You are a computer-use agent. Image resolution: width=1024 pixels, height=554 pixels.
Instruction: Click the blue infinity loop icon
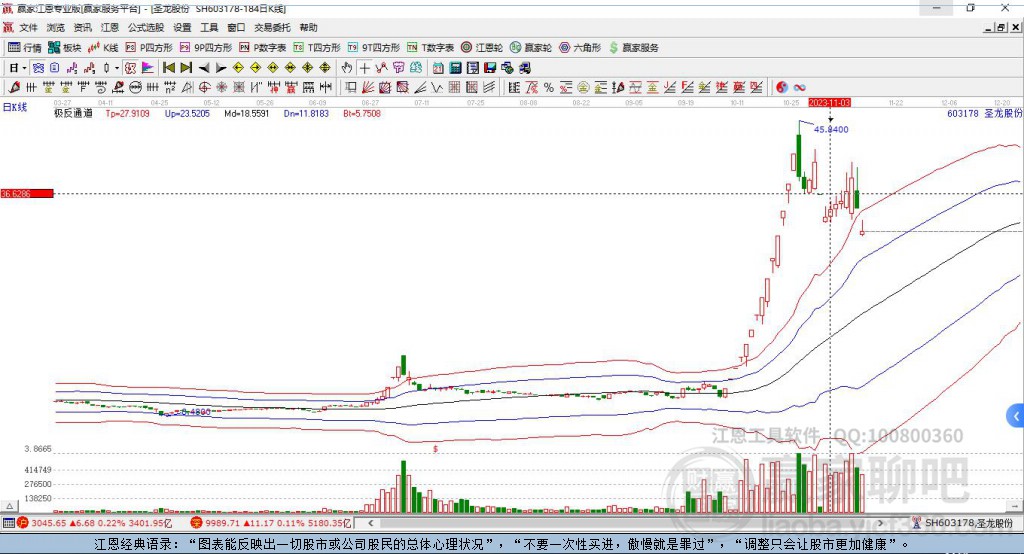799,87
